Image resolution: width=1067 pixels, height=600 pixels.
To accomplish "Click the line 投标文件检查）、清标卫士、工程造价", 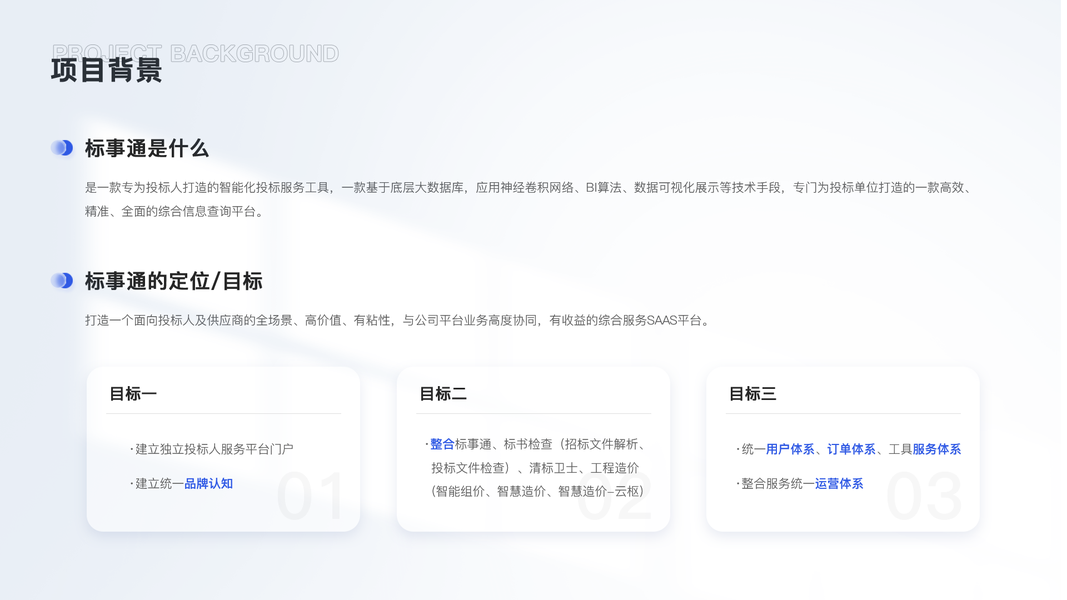I will [x=535, y=468].
